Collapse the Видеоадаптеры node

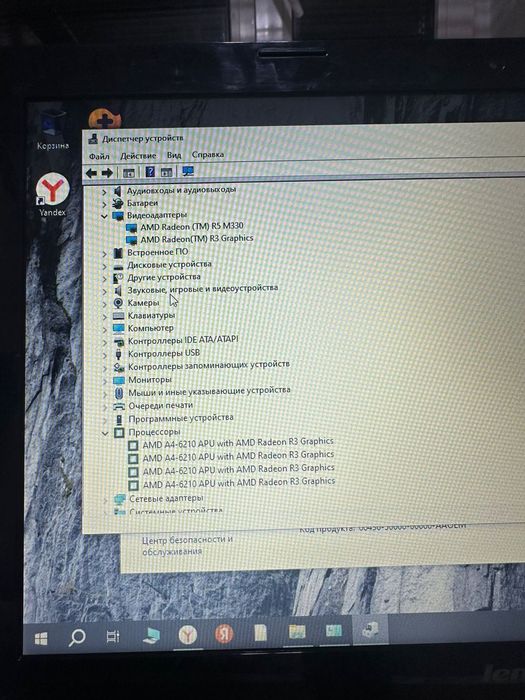coord(104,217)
